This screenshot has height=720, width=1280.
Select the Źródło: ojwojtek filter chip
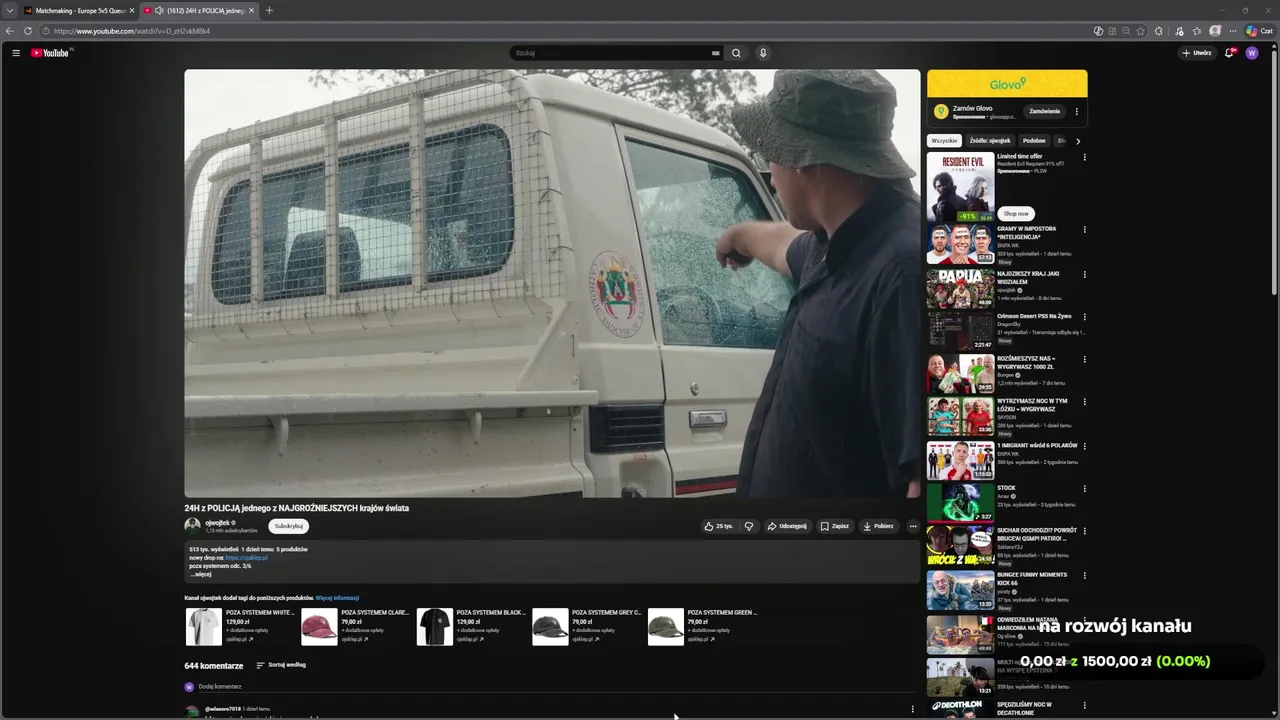tap(990, 141)
